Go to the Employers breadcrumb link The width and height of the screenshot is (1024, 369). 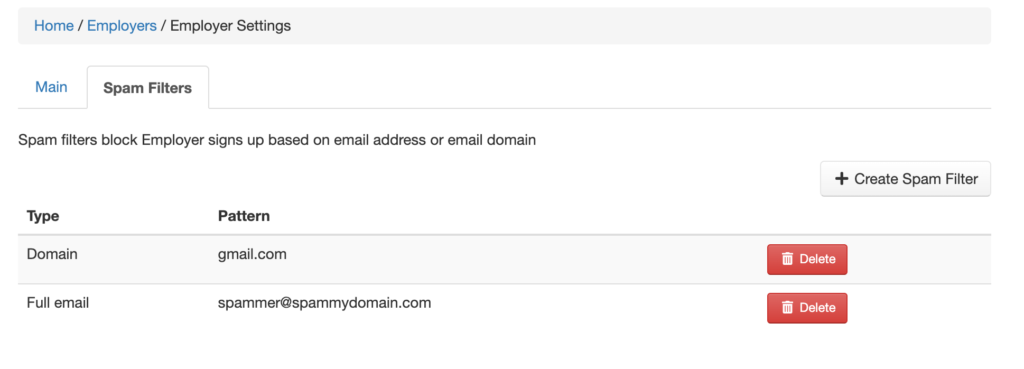coord(121,26)
